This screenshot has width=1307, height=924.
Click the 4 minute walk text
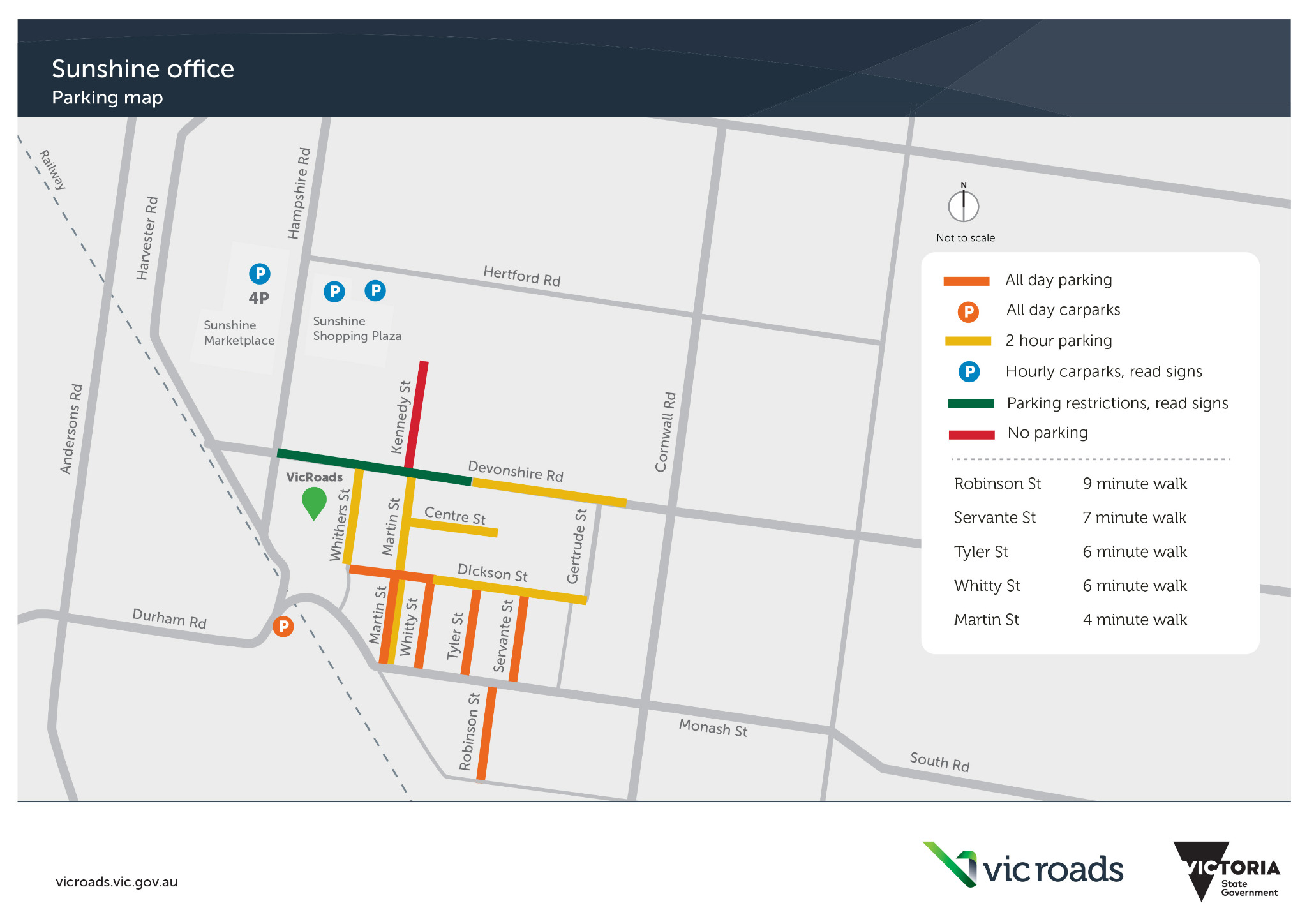click(x=1135, y=620)
